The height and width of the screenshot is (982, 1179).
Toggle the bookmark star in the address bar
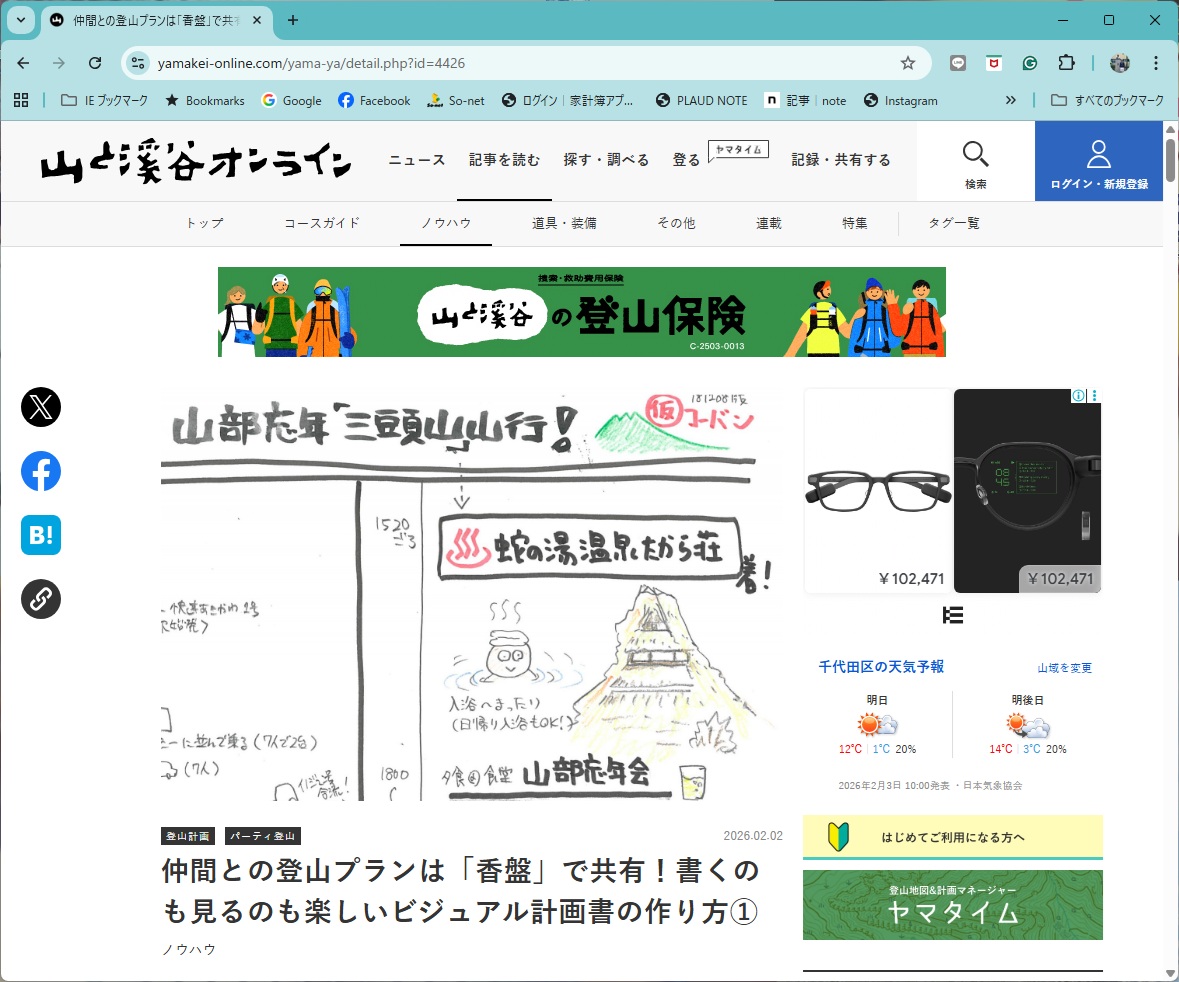pyautogui.click(x=908, y=62)
